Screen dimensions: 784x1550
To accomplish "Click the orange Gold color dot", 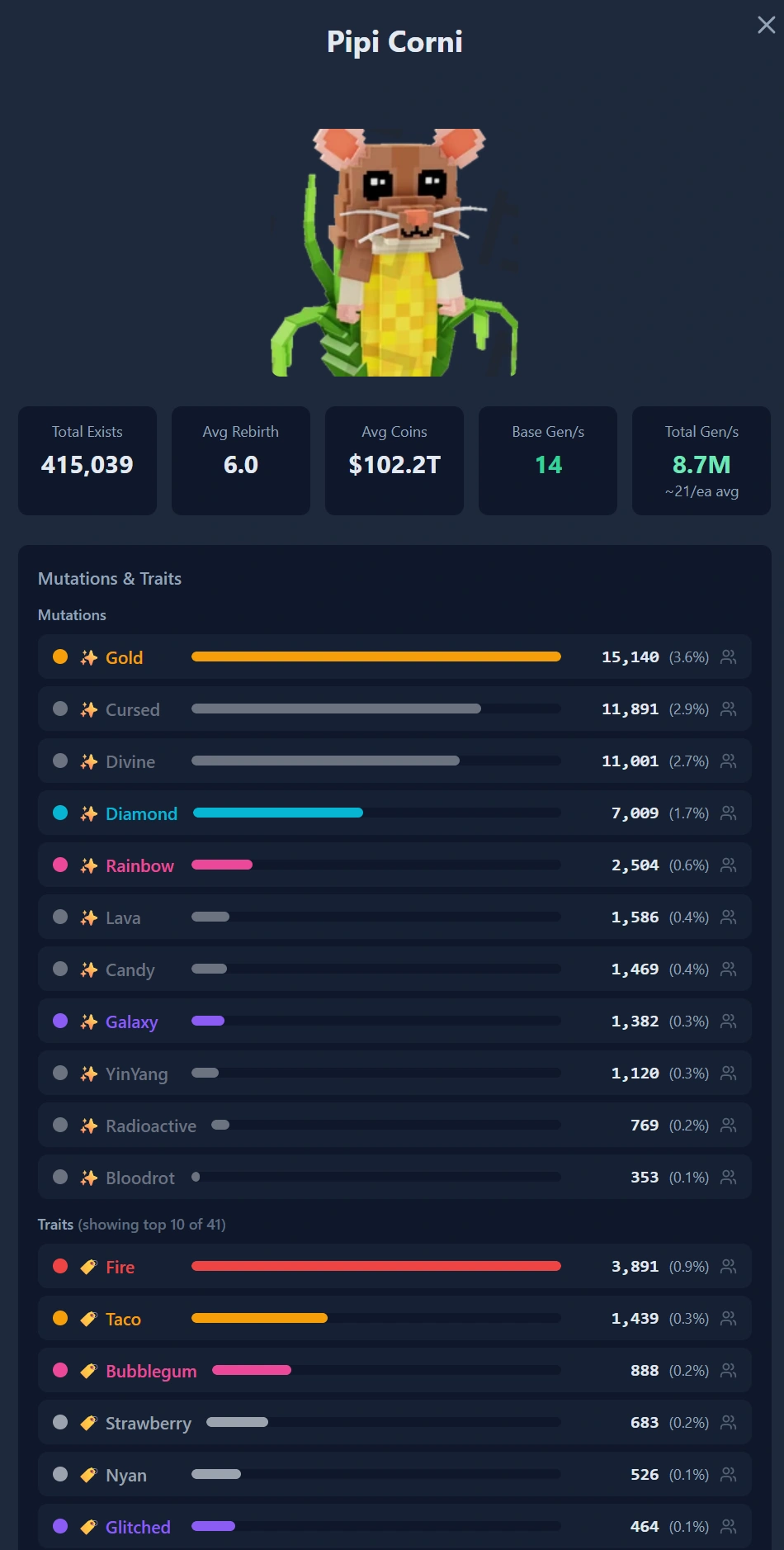I will (60, 656).
